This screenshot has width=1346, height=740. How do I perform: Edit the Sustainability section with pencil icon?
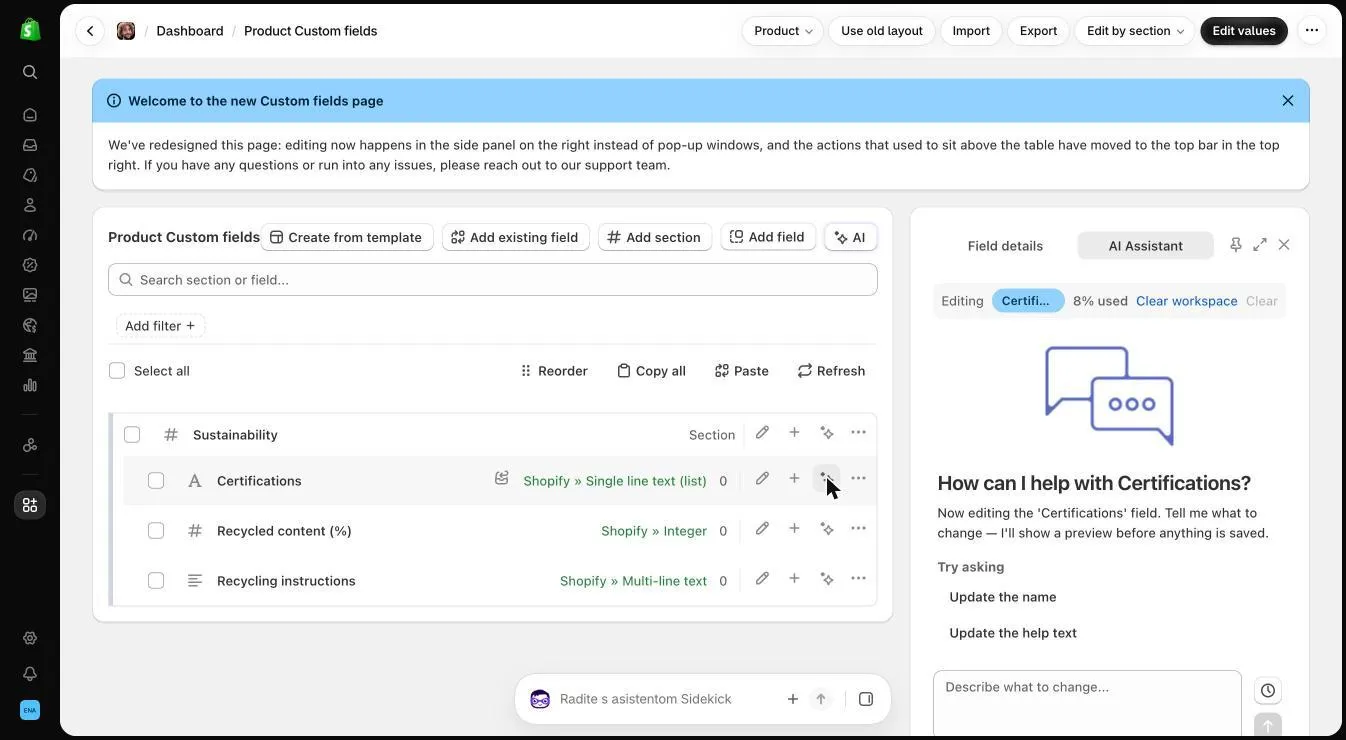tap(762, 433)
